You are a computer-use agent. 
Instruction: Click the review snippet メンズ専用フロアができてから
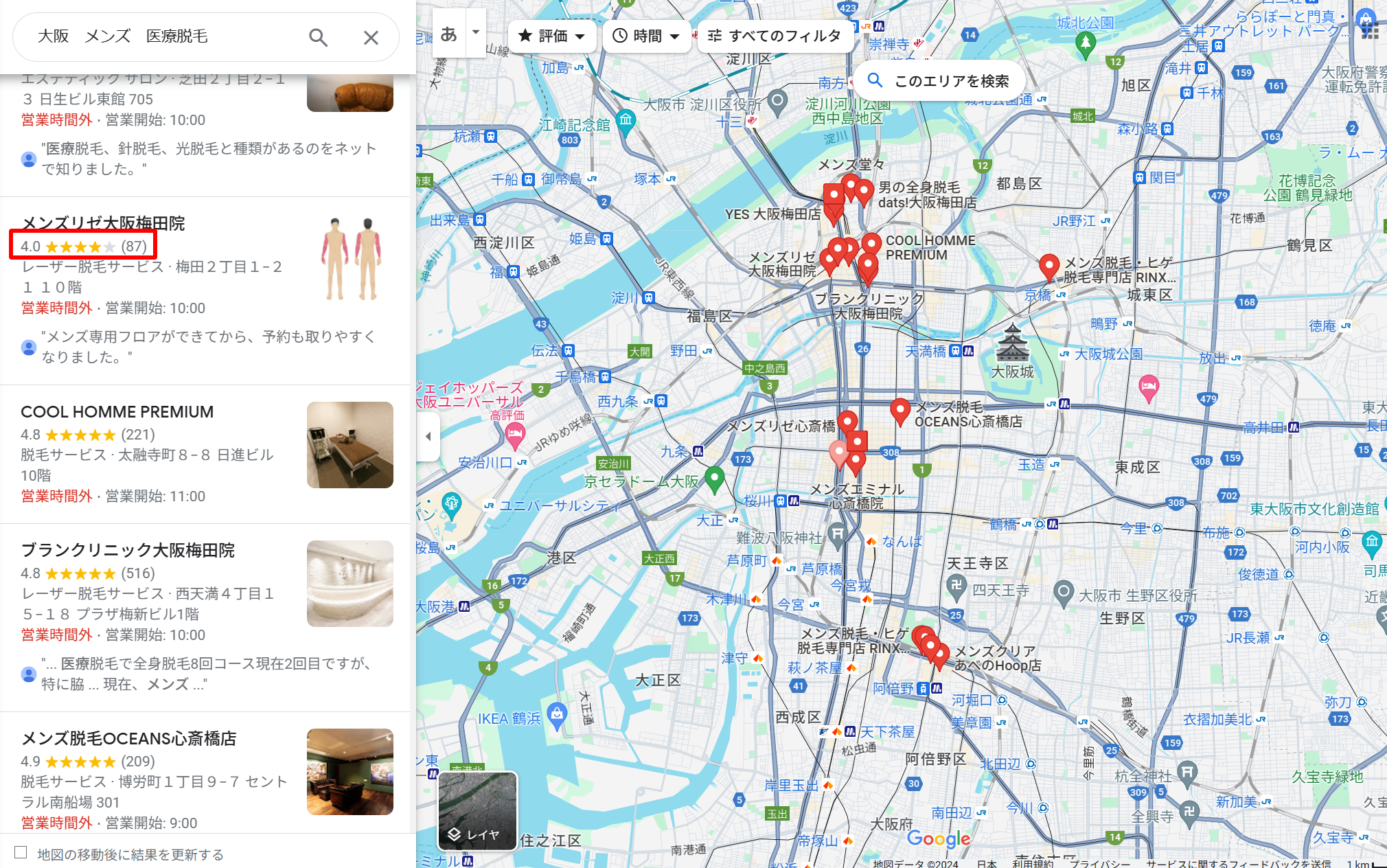tap(209, 347)
